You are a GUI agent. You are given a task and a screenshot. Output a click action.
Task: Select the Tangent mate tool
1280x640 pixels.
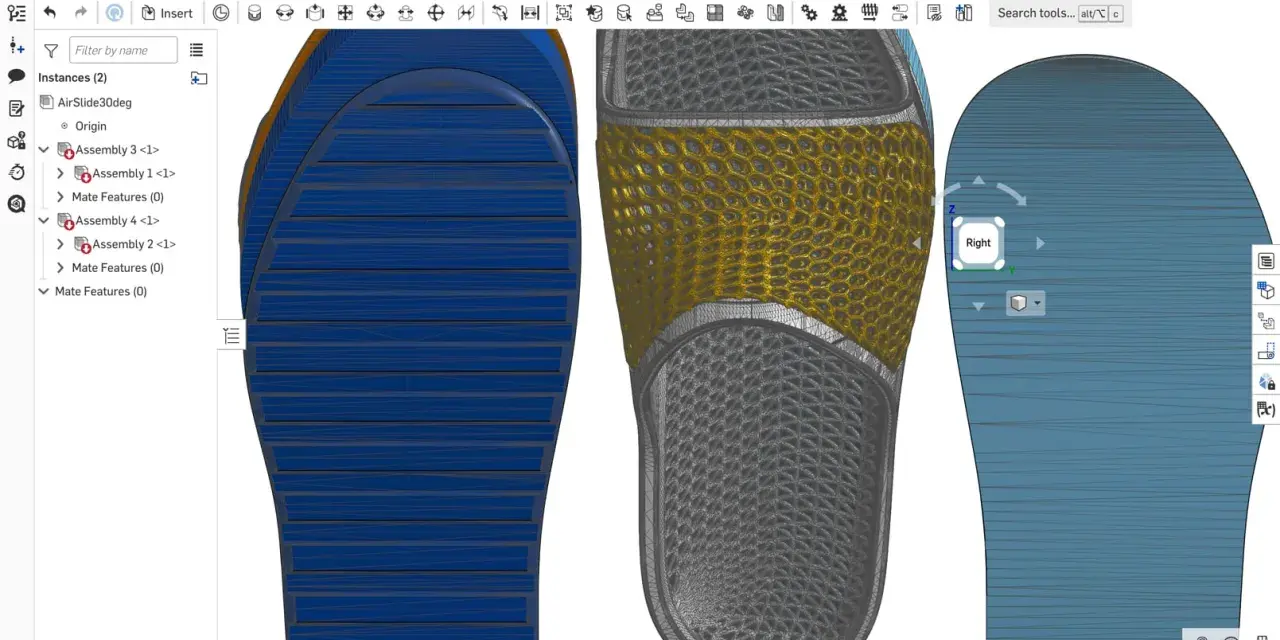point(500,13)
